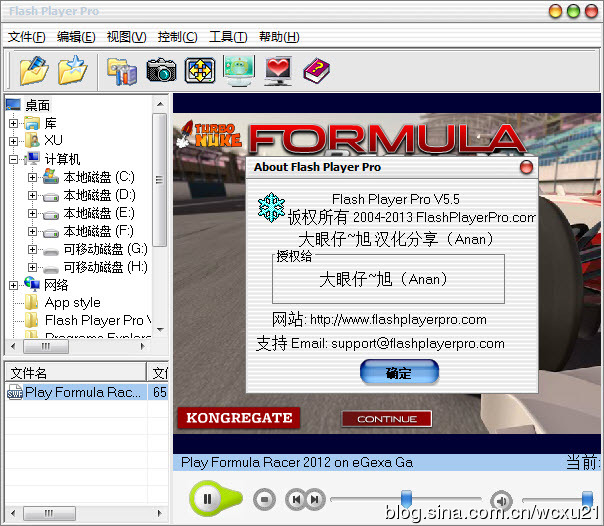Click the full screen arrows icon
The height and width of the screenshot is (526, 604).
tap(200, 70)
